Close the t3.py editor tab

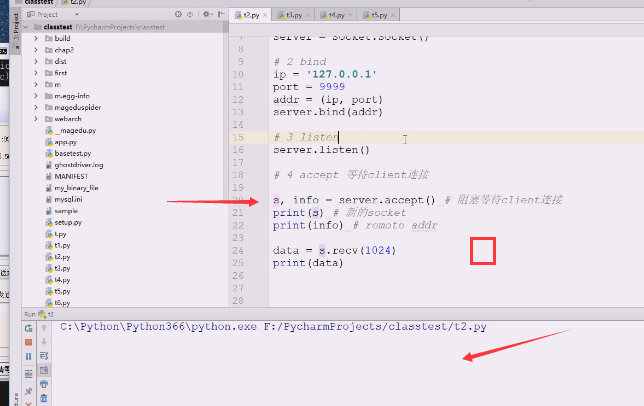(308, 15)
